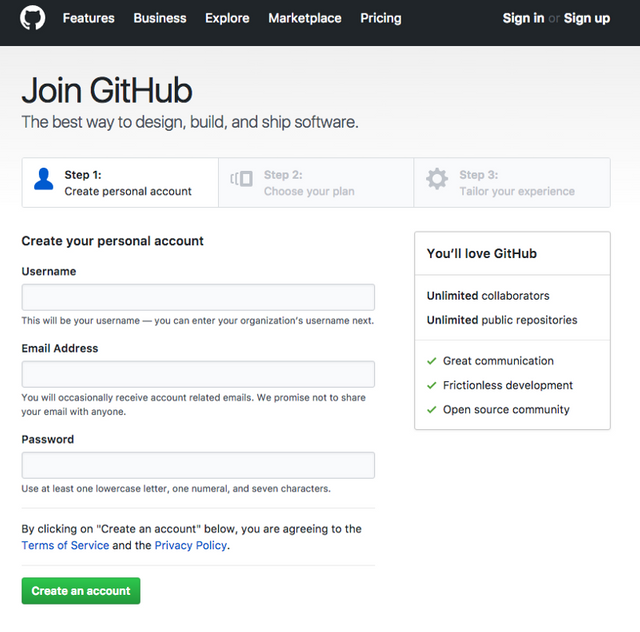Click Sign in in the header
The width and height of the screenshot is (640, 632).
[x=523, y=18]
